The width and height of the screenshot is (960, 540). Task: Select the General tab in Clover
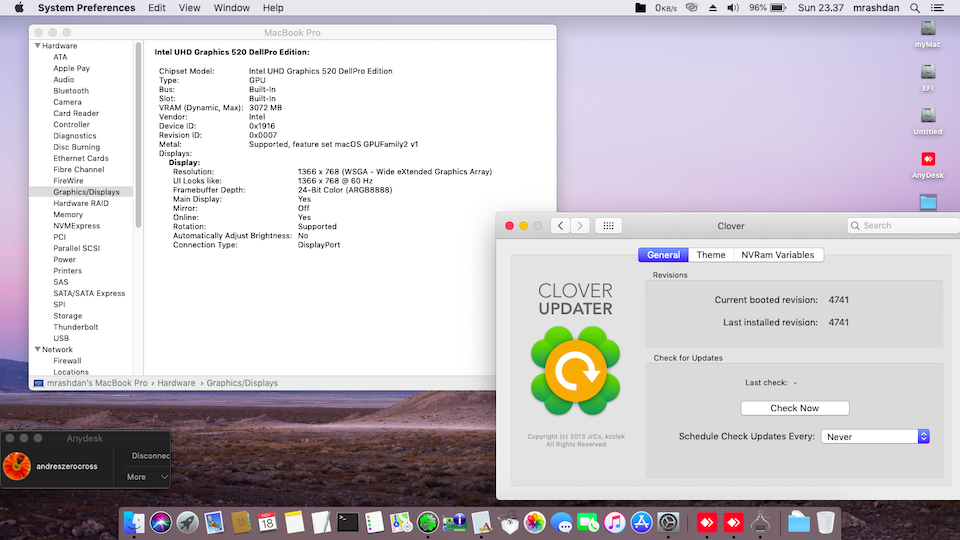[x=664, y=255]
